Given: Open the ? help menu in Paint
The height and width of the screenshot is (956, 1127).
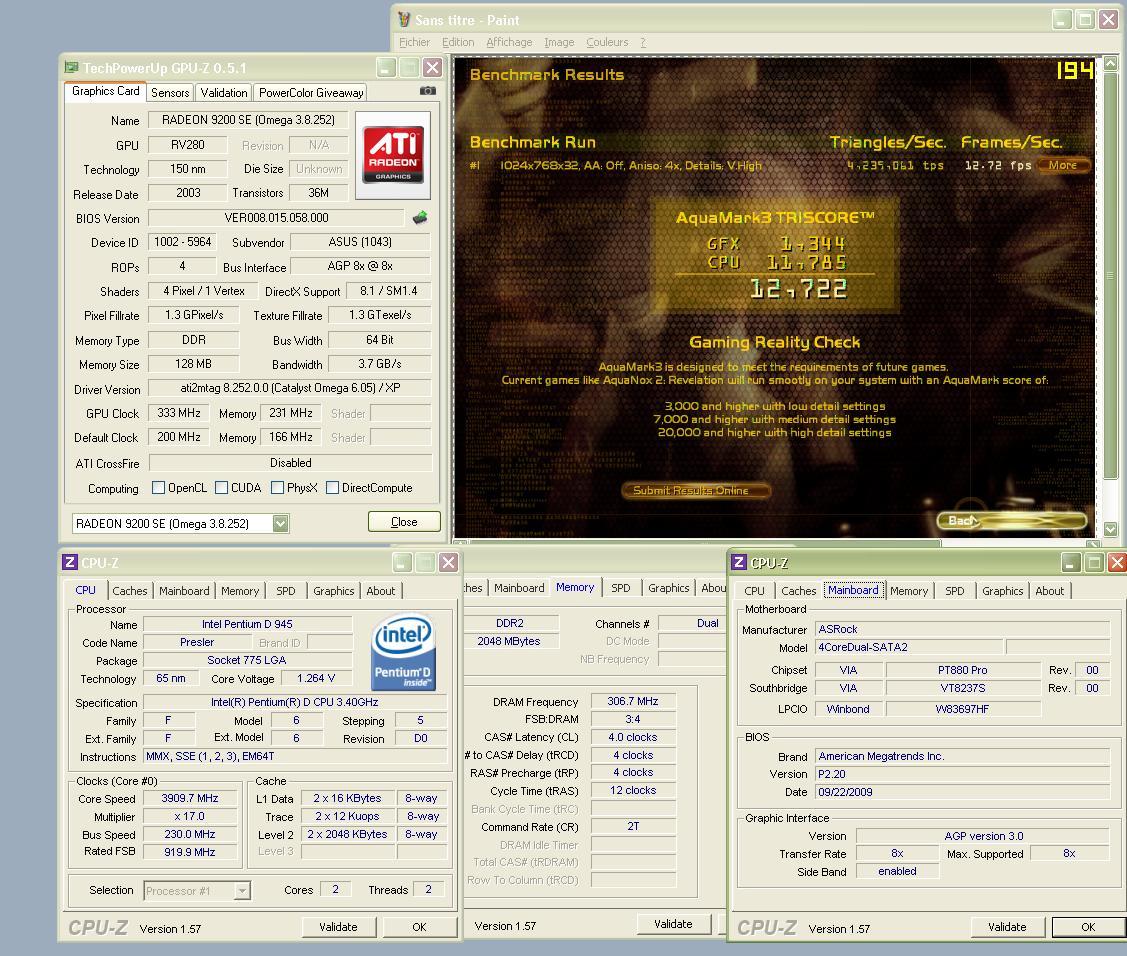Looking at the screenshot, I should [x=643, y=42].
